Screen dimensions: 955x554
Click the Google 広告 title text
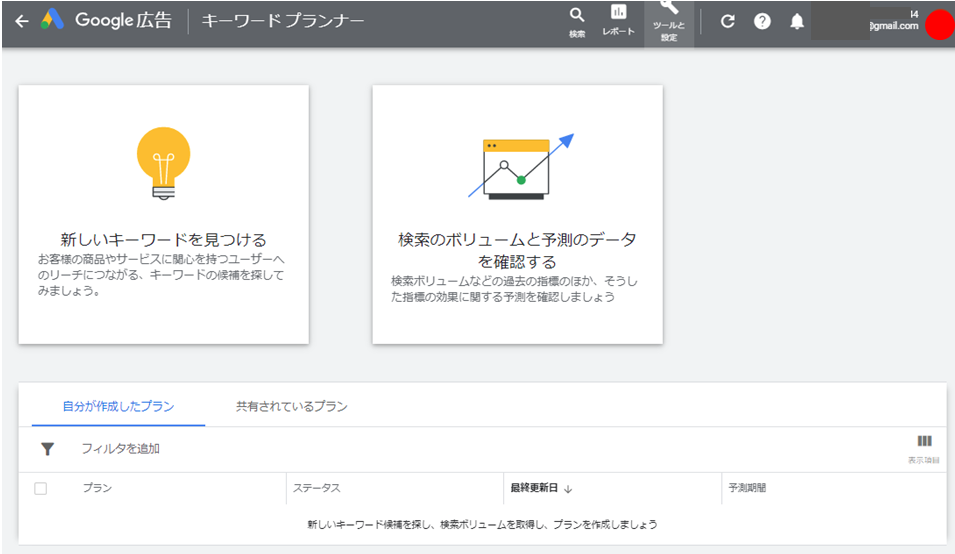click(123, 20)
